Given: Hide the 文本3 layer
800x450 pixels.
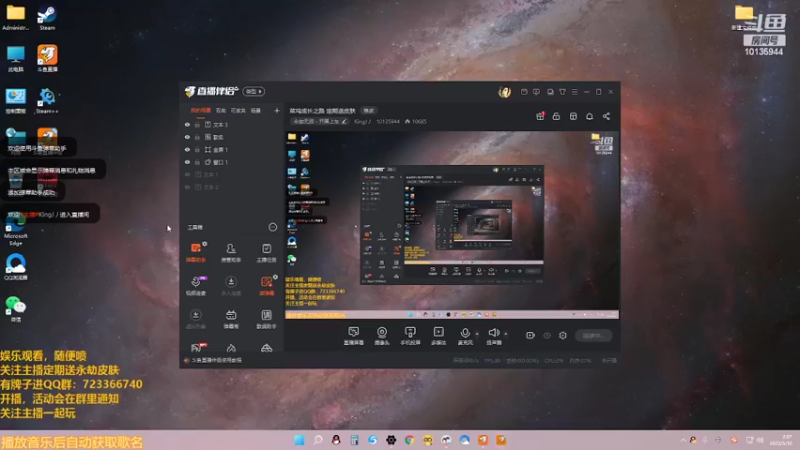Looking at the screenshot, I should pos(187,124).
